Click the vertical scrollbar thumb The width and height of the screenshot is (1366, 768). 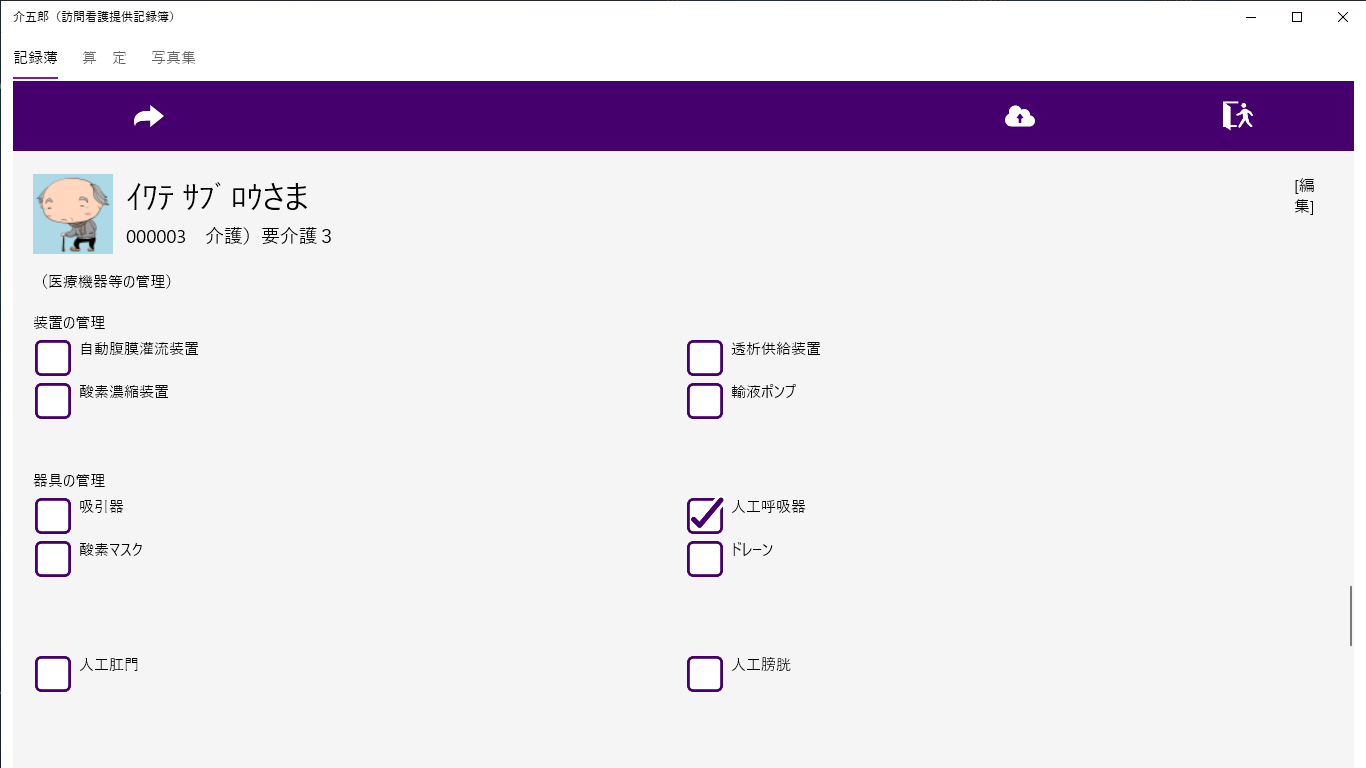click(x=1351, y=615)
